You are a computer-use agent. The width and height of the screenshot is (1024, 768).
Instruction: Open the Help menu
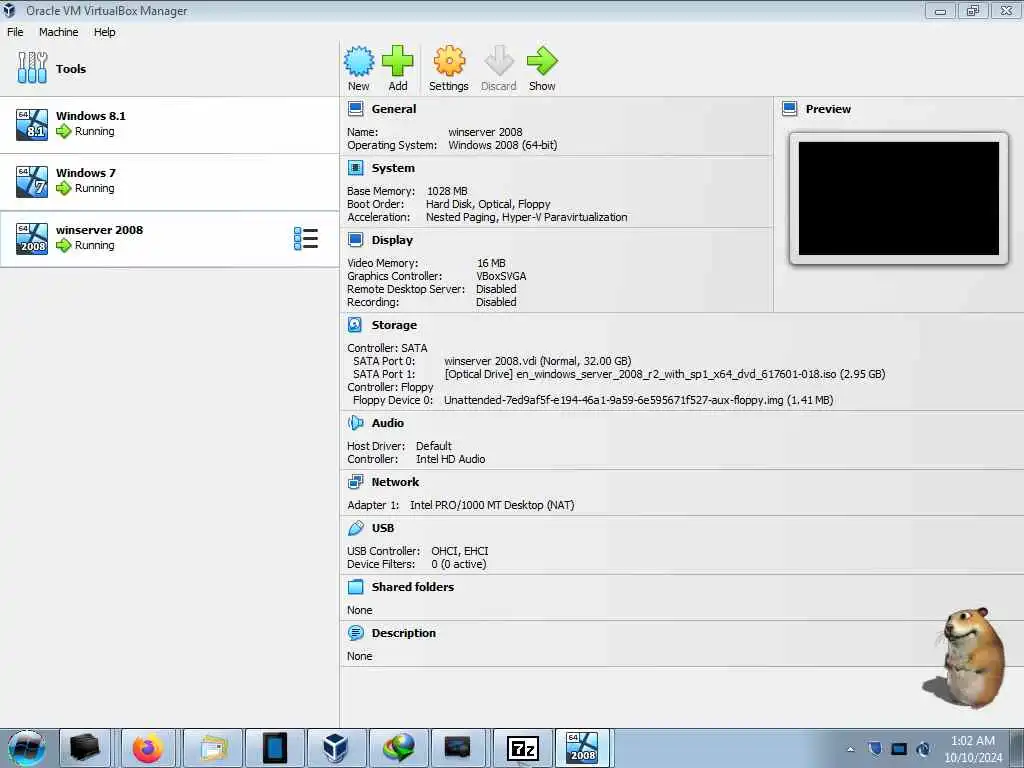coord(104,32)
